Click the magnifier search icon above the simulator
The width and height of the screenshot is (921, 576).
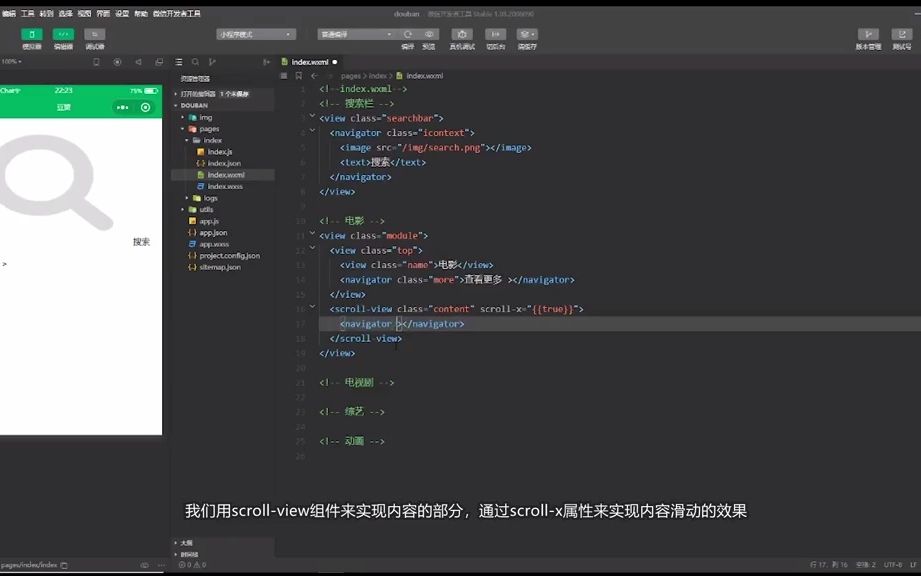(x=195, y=62)
